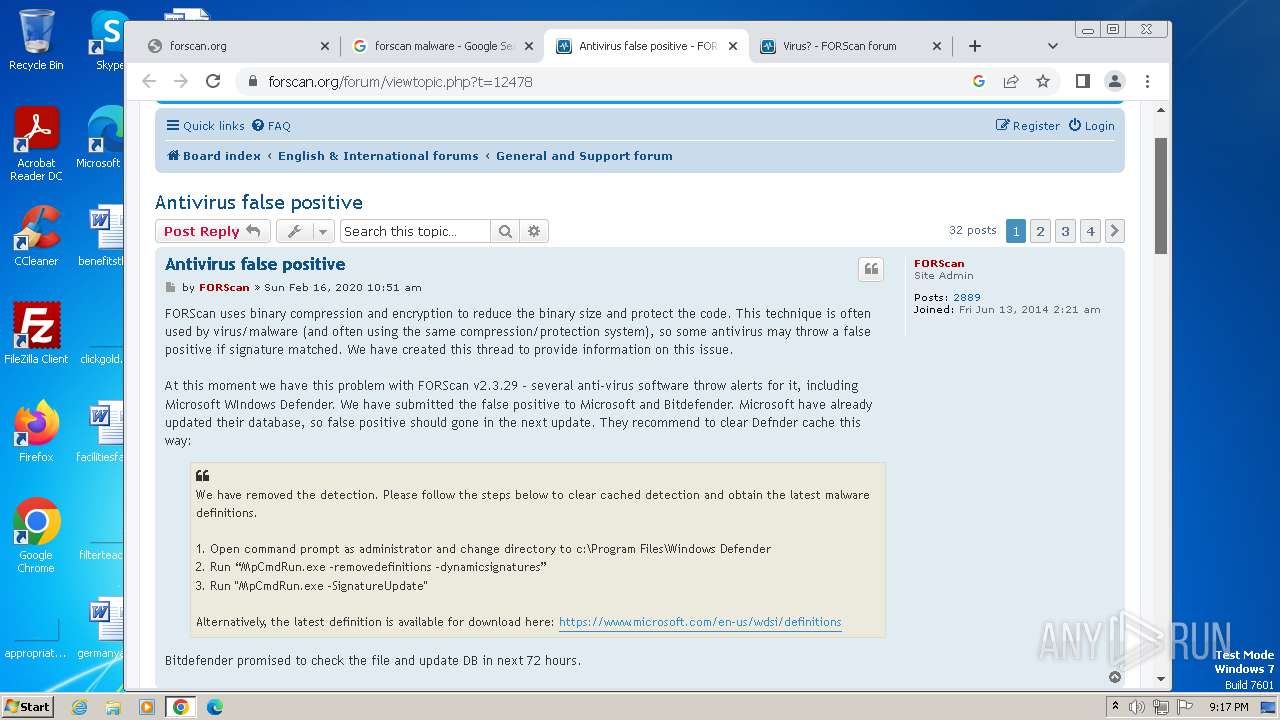Click scroll-to-top arrow icon
This screenshot has height=720, width=1280.
pyautogui.click(x=1115, y=677)
